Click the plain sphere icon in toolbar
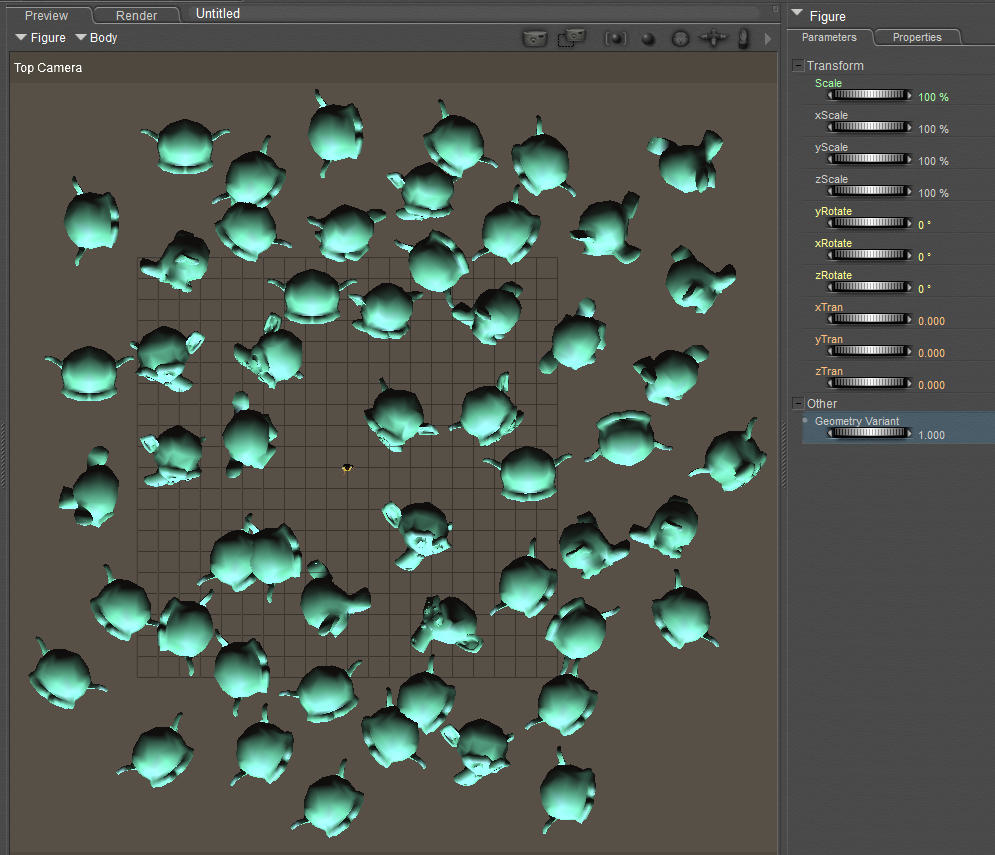The width and height of the screenshot is (995, 855). [648, 39]
